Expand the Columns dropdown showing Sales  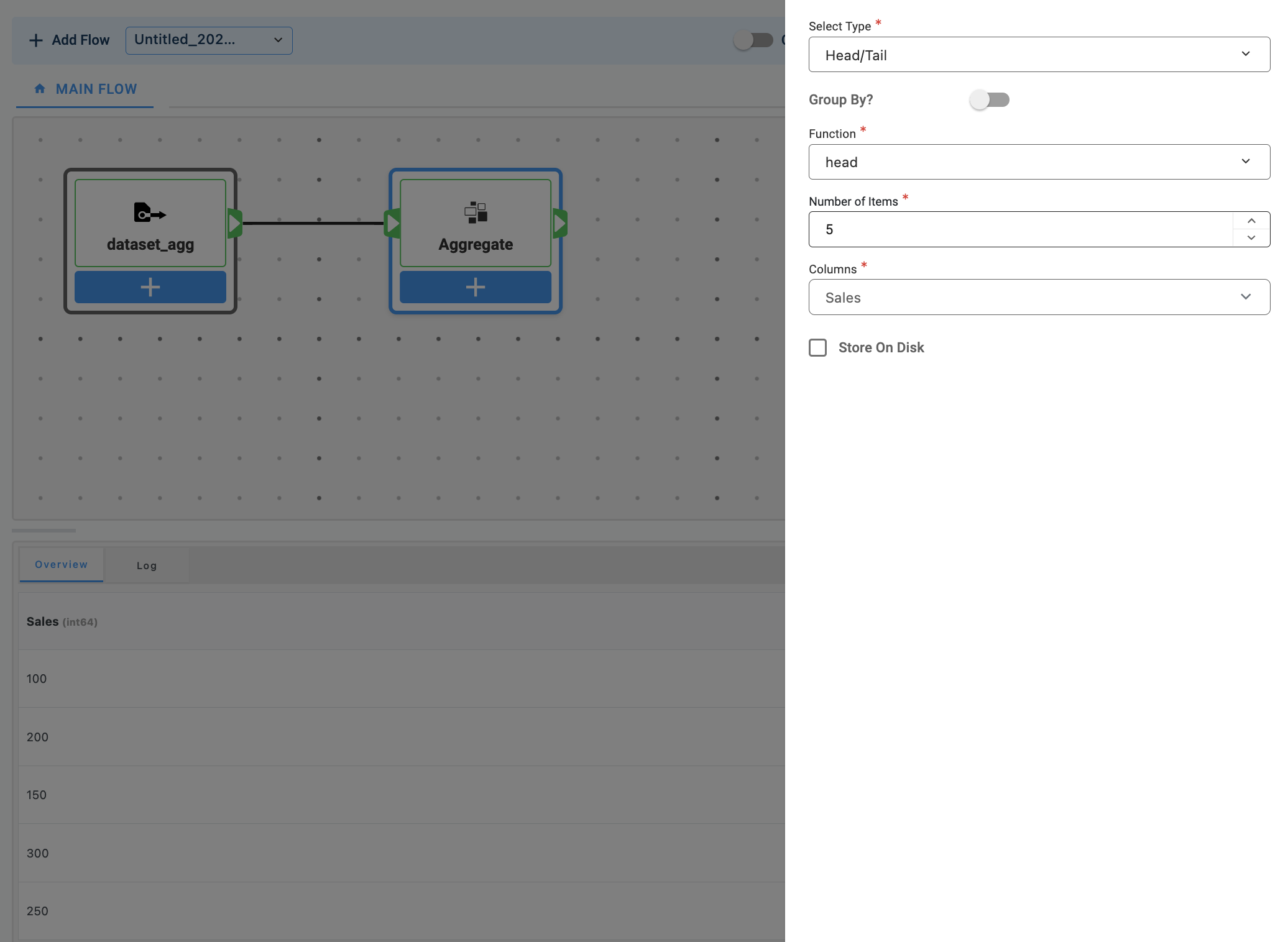pos(1039,297)
